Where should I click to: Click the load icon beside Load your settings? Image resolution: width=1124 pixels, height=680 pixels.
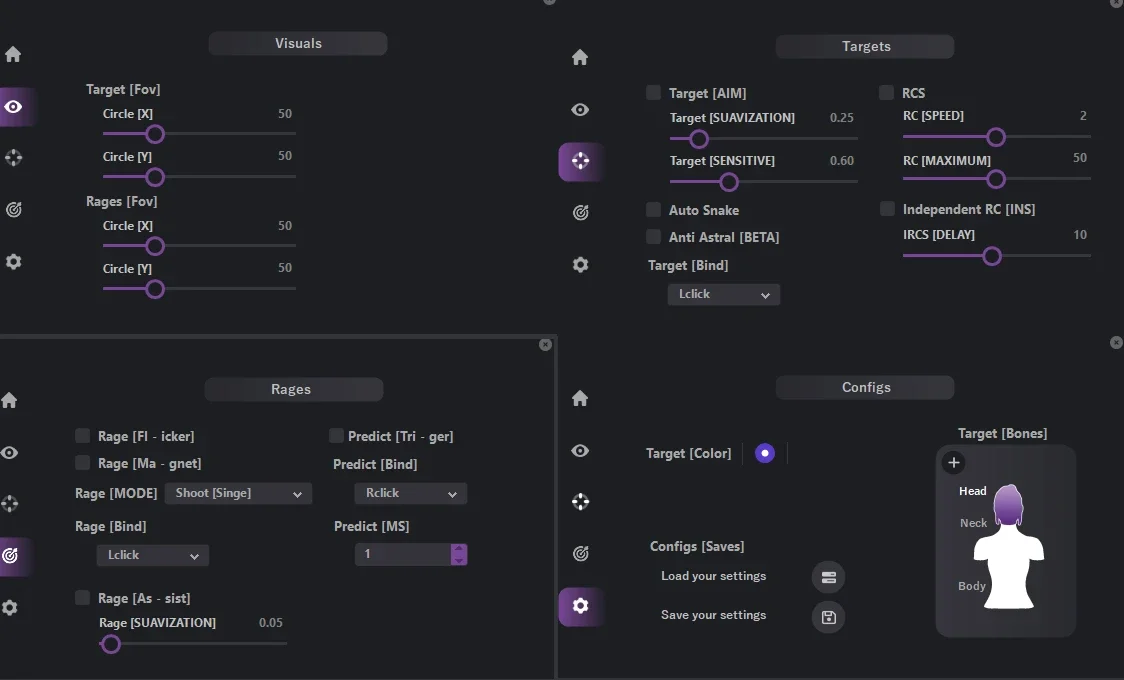[x=829, y=578]
